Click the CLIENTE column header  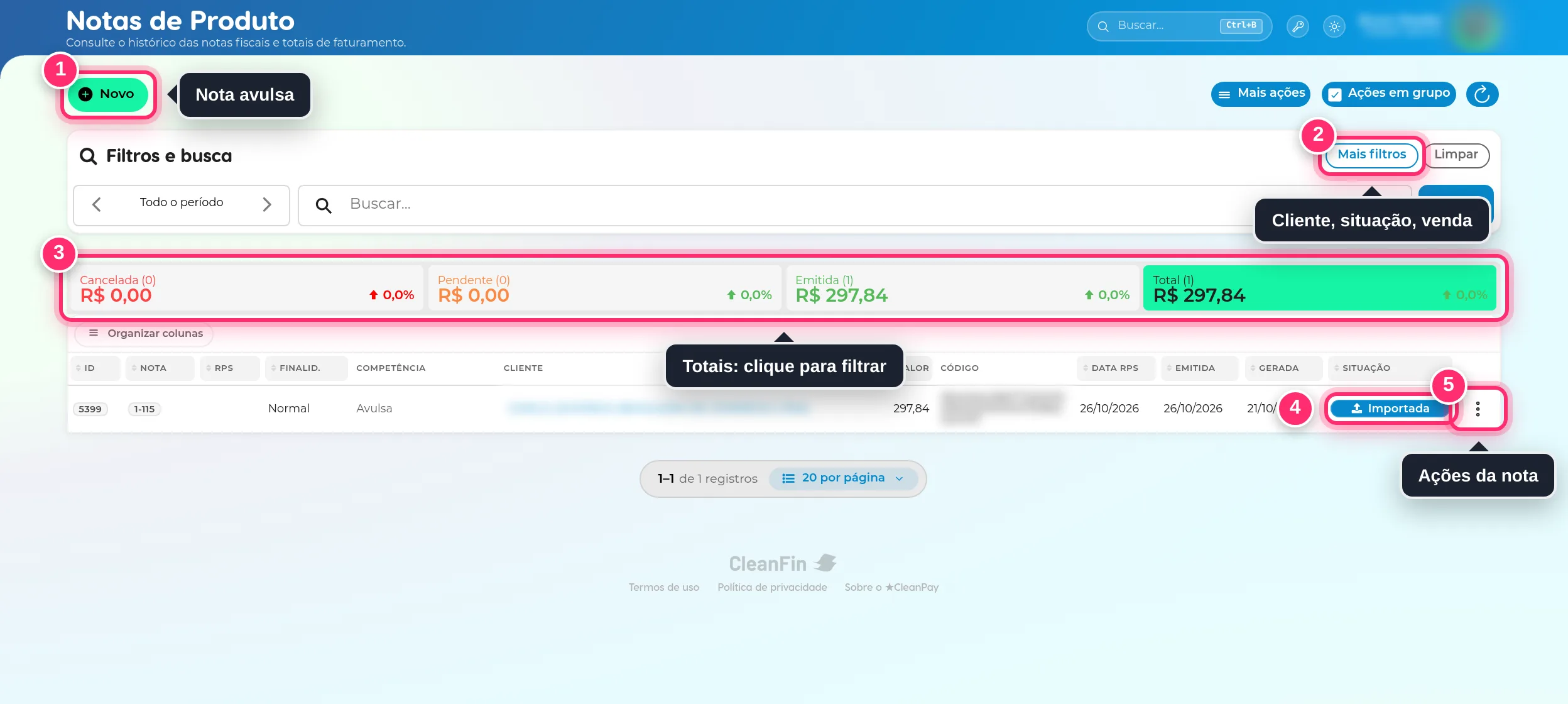(523, 368)
